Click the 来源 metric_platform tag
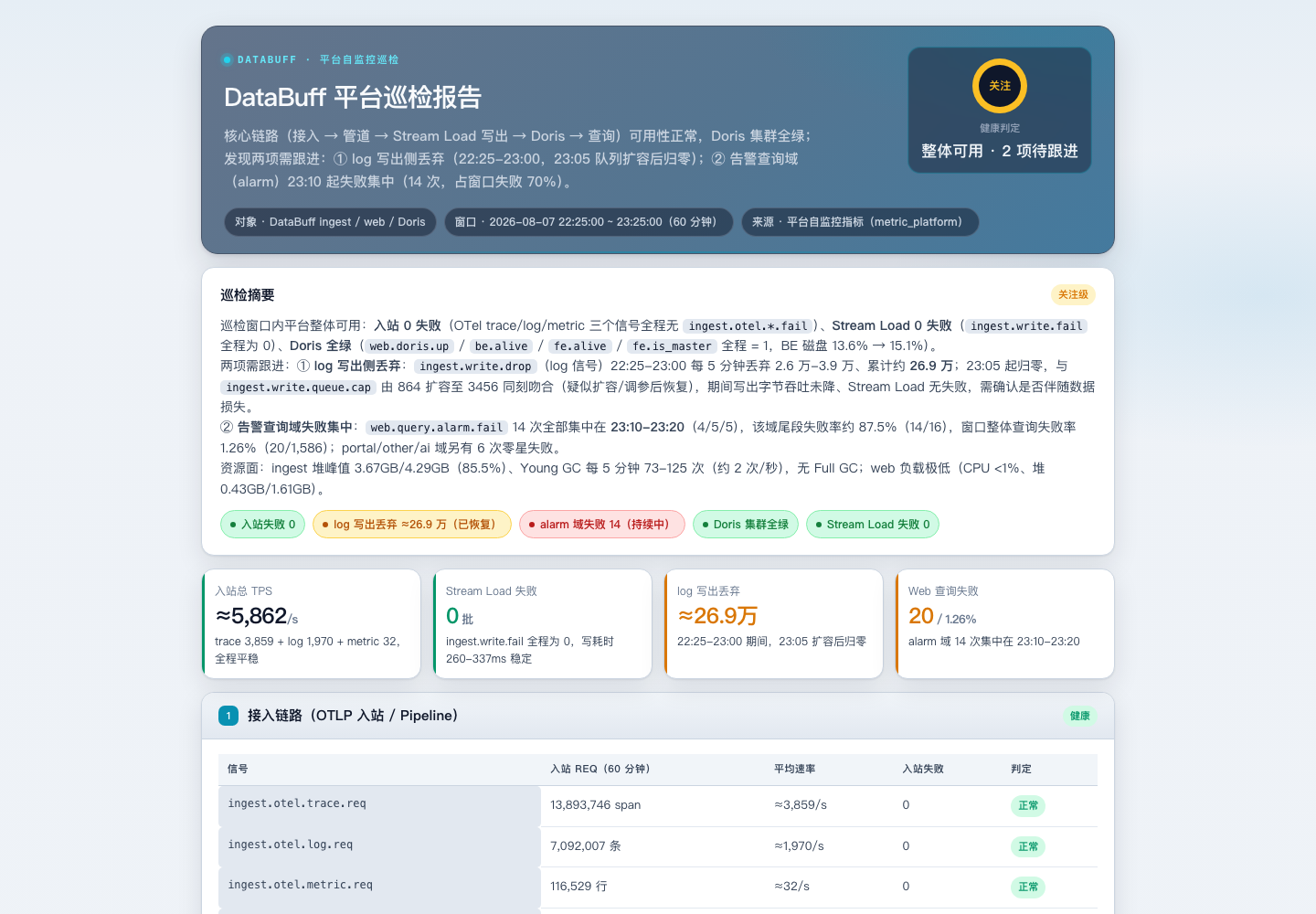This screenshot has height=914, width=1316. (x=860, y=222)
